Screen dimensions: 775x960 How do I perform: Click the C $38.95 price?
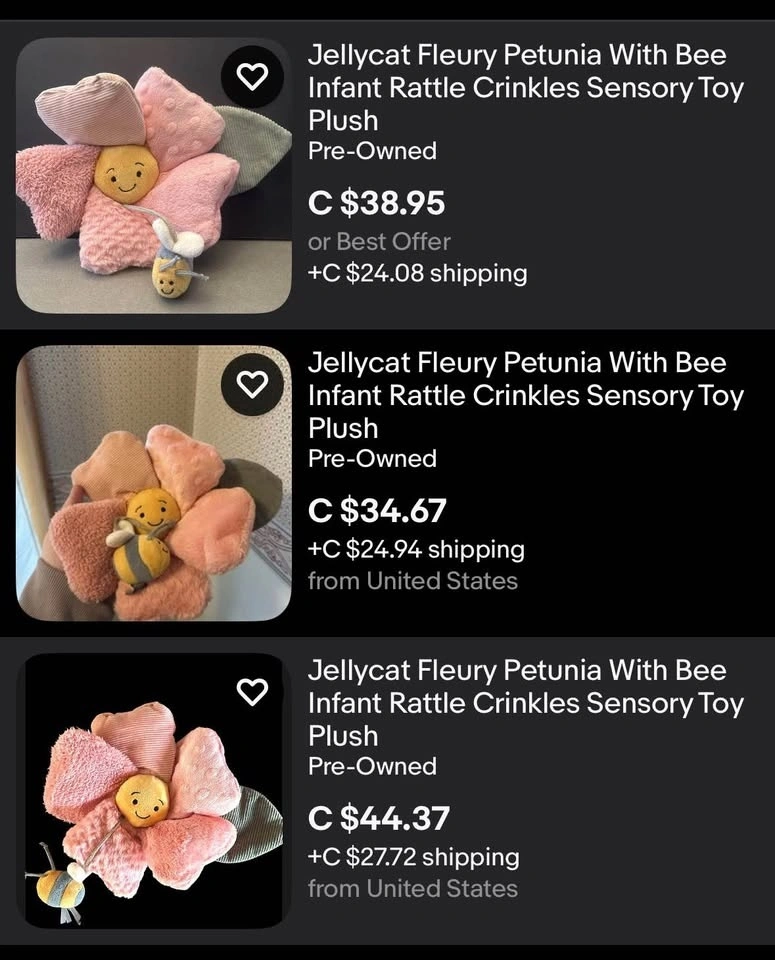click(377, 204)
